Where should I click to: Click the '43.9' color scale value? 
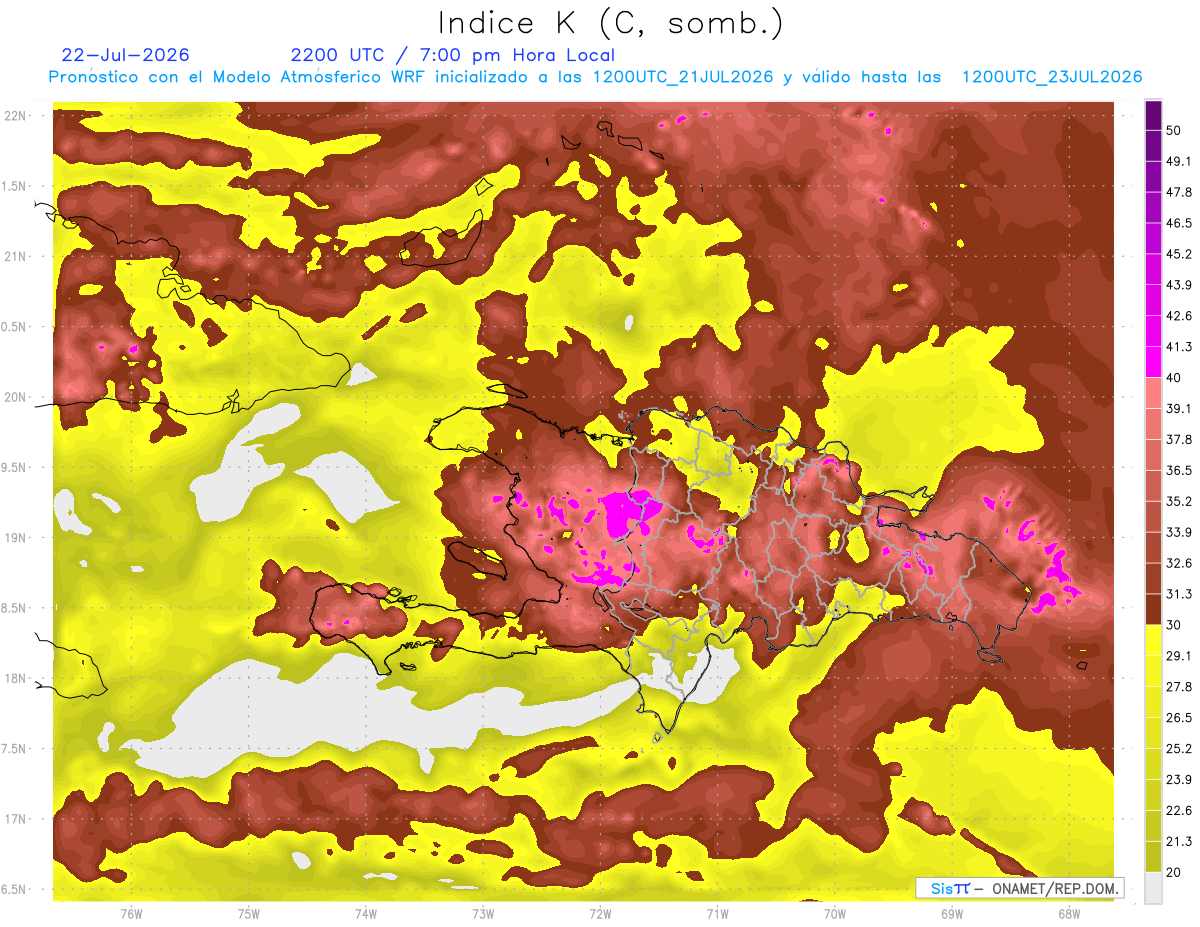pos(1181,285)
